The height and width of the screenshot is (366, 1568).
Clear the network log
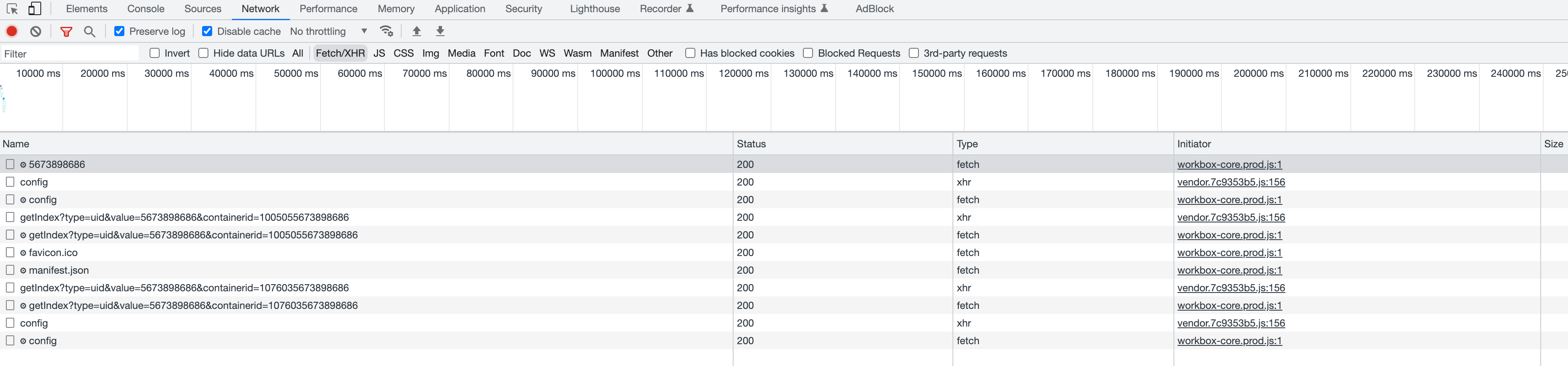(x=36, y=31)
